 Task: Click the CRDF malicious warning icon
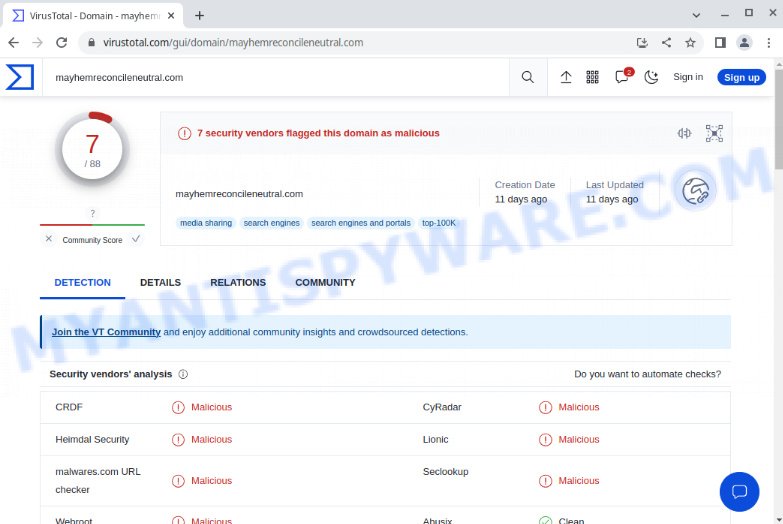point(178,408)
